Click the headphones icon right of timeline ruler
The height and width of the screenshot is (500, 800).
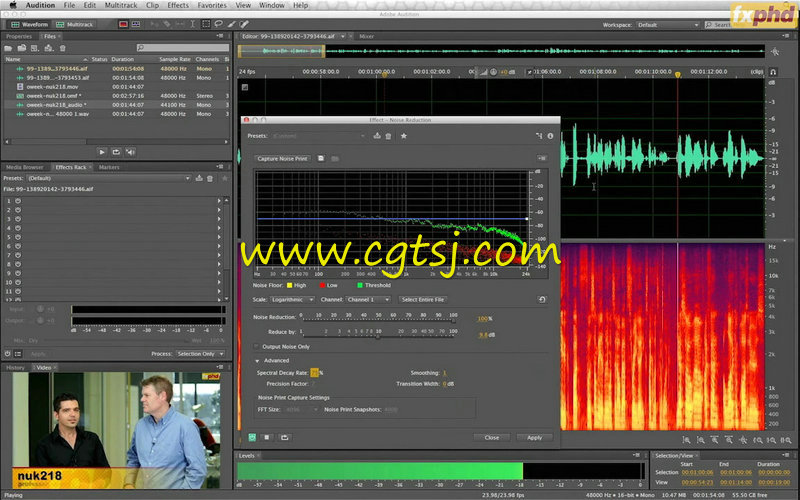[773, 72]
